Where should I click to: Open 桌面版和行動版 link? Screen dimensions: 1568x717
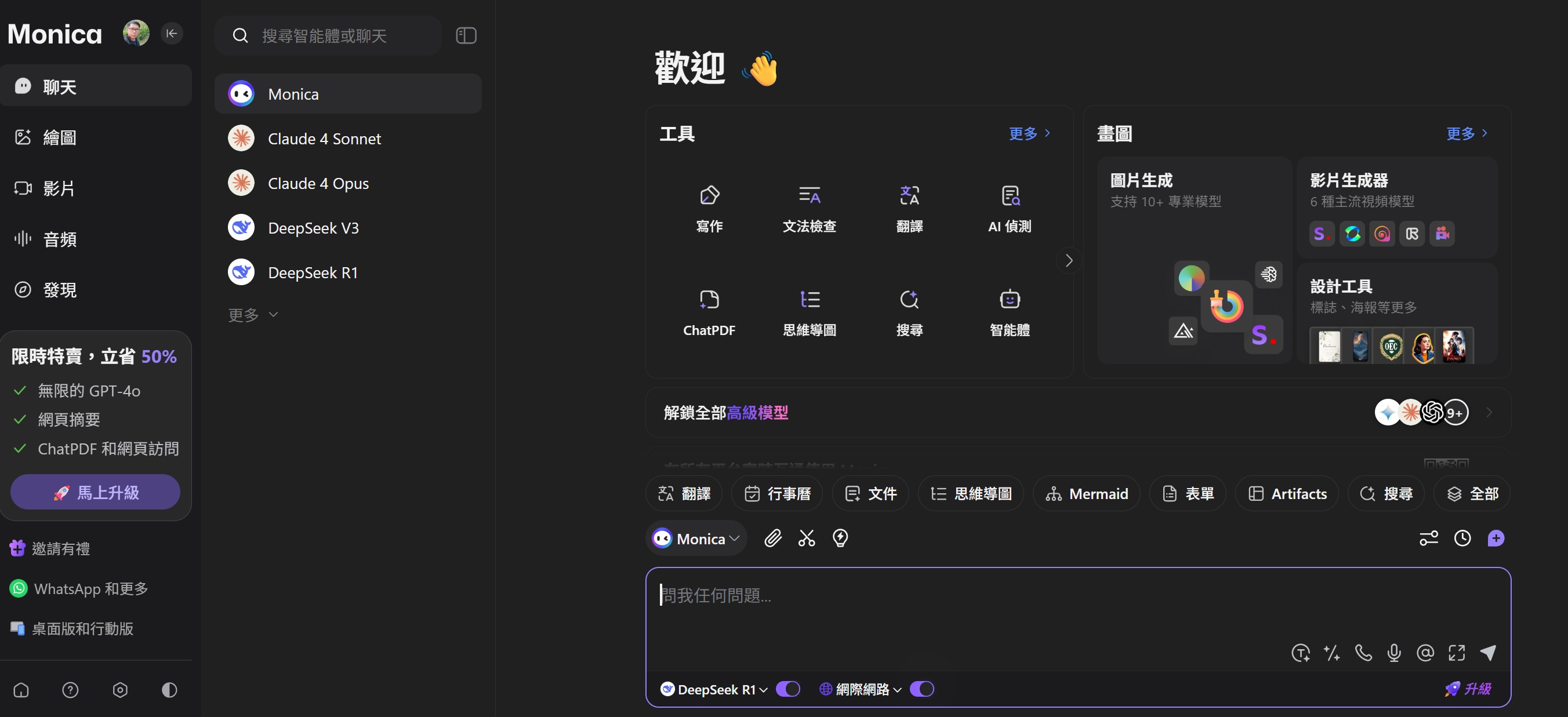click(x=72, y=628)
